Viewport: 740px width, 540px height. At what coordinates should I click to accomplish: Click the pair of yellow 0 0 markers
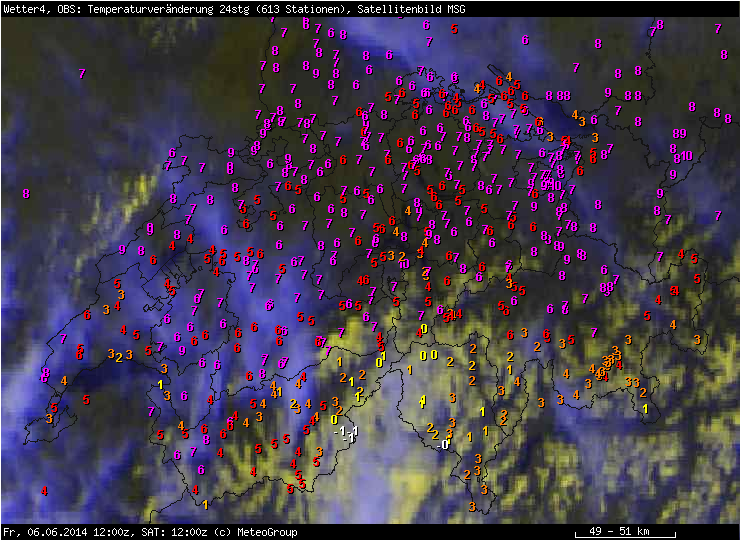[x=428, y=355]
